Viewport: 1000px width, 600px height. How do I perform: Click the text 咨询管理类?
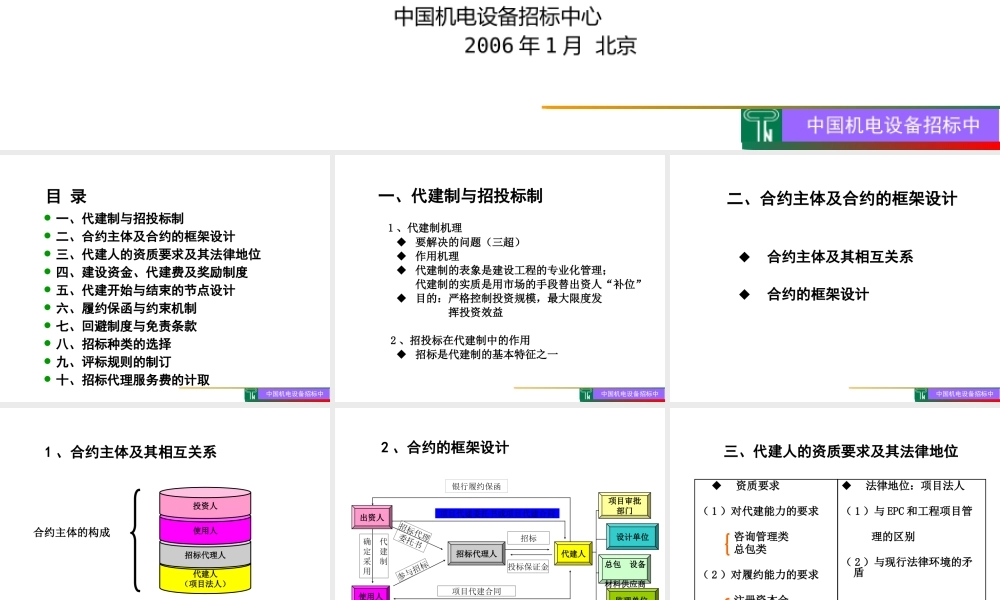761,536
